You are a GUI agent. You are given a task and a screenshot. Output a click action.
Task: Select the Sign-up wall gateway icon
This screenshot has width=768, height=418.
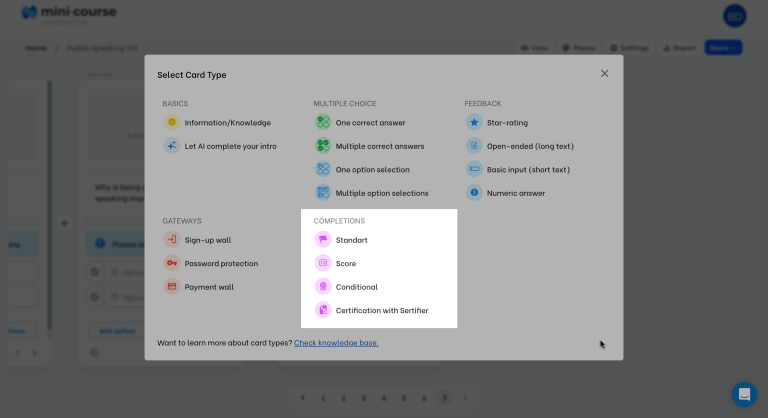coord(172,240)
